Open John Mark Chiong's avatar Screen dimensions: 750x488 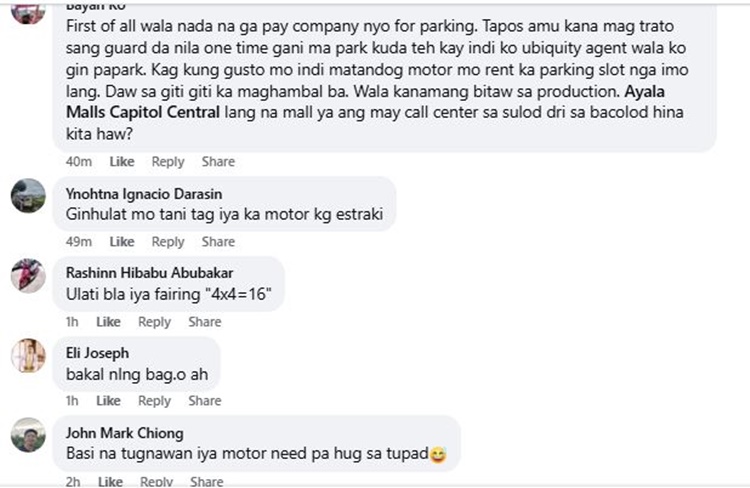tap(28, 435)
